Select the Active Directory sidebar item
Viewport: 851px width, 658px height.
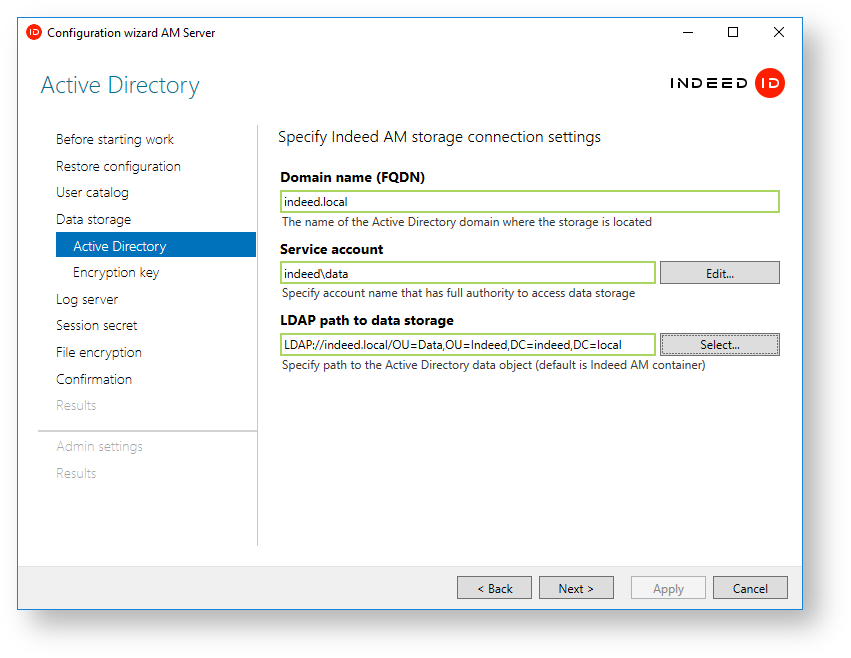click(x=120, y=246)
